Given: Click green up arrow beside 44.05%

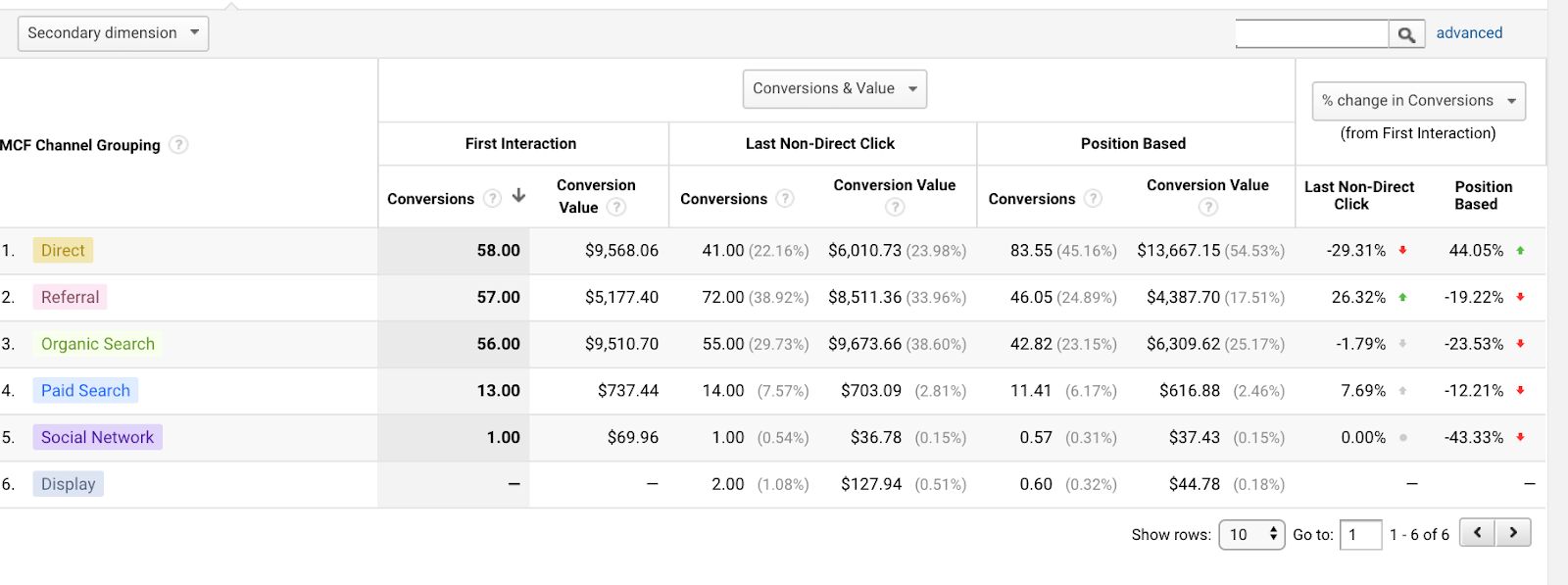Looking at the screenshot, I should [x=1520, y=251].
